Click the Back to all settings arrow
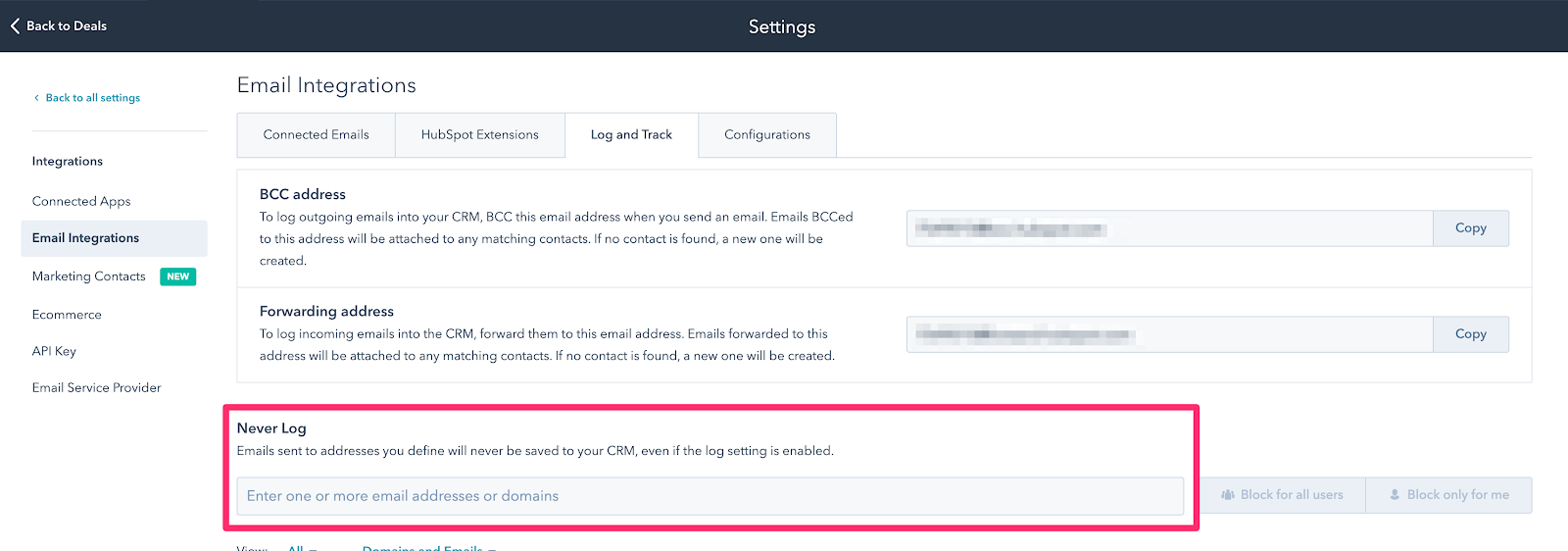 (x=37, y=98)
